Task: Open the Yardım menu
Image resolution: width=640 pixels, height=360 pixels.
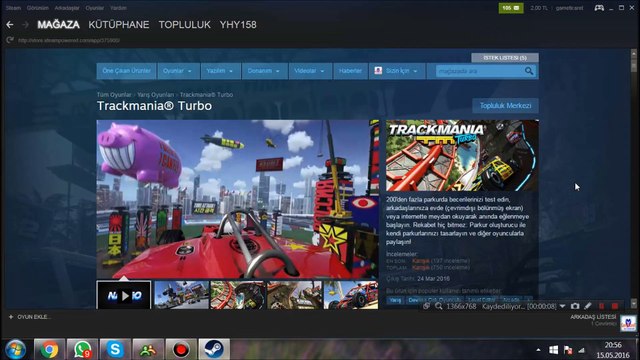Action: [x=118, y=8]
